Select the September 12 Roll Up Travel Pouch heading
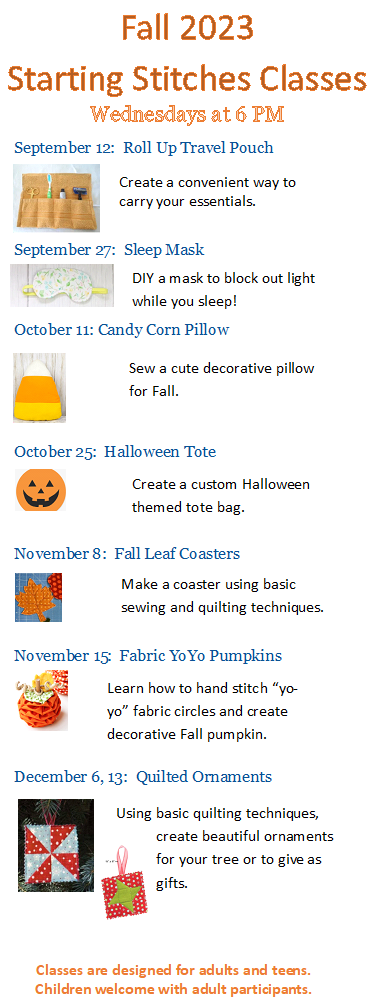This screenshot has width=375, height=1007. click(144, 148)
